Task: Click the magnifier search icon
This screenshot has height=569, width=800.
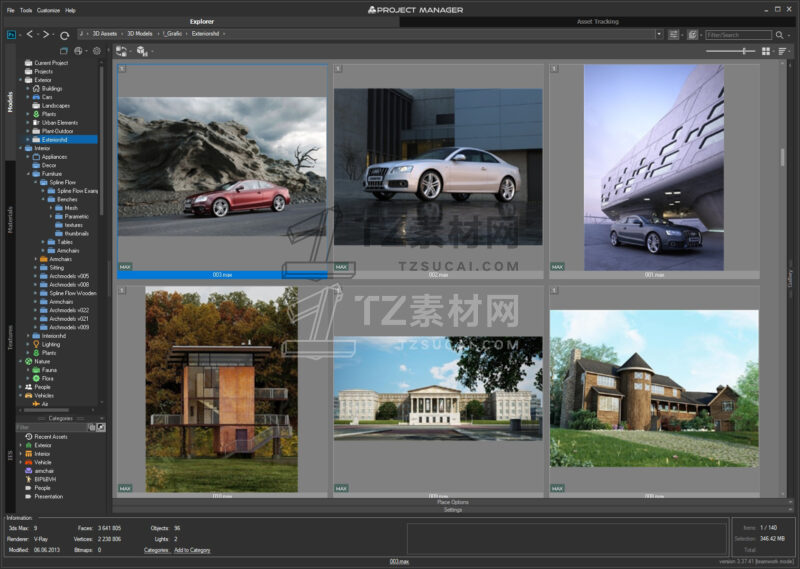Action: click(x=777, y=34)
